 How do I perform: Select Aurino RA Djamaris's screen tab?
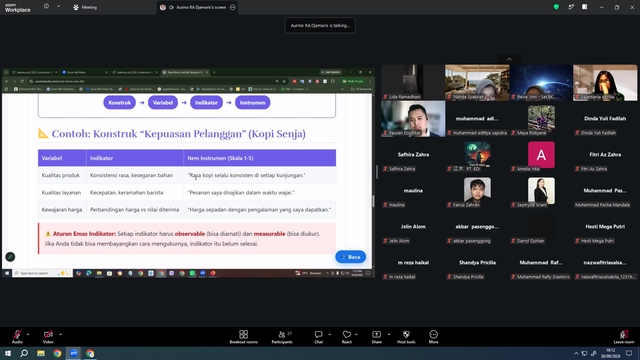(198, 7)
